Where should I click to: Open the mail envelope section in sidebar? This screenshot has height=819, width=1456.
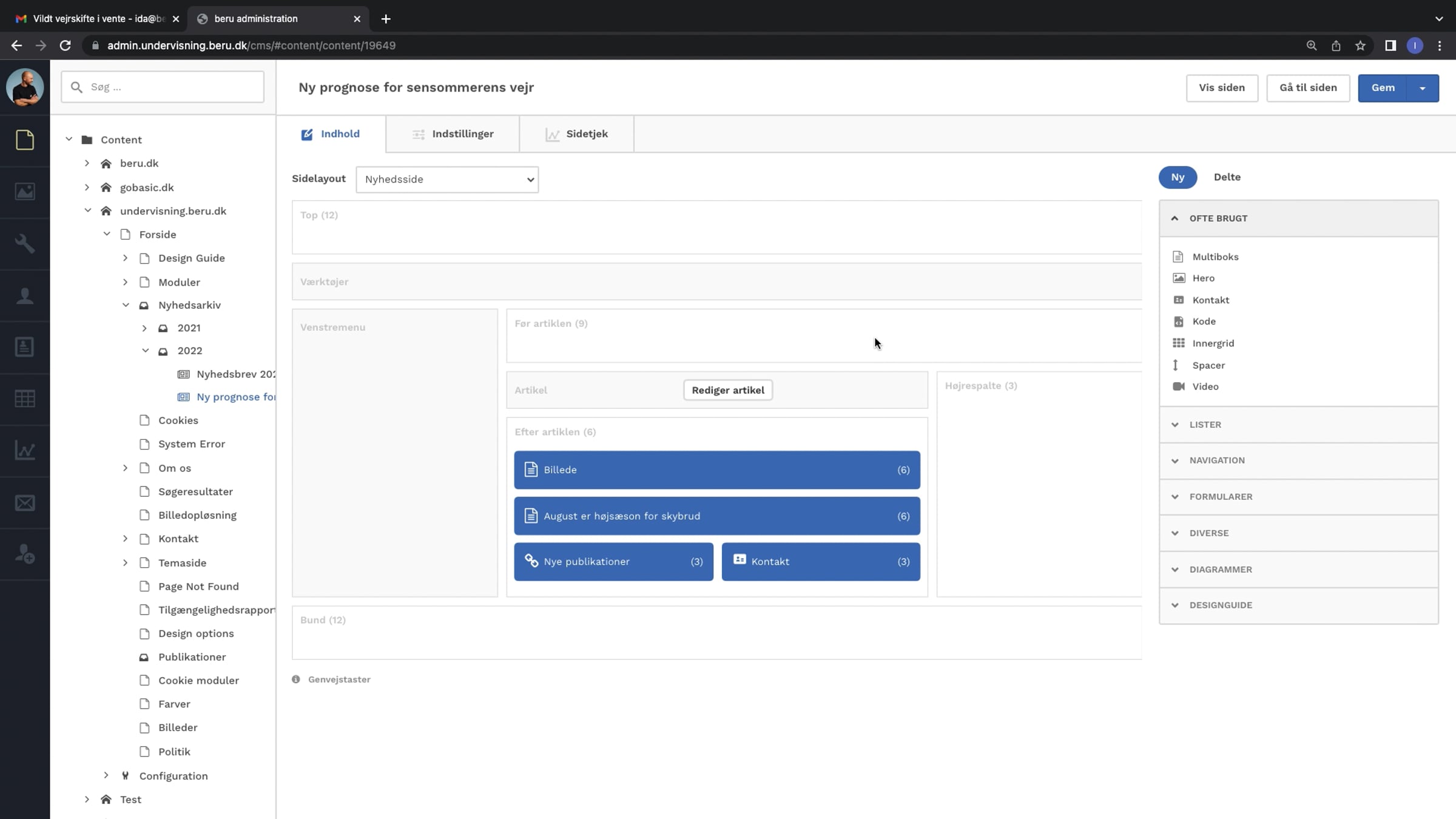click(x=25, y=503)
